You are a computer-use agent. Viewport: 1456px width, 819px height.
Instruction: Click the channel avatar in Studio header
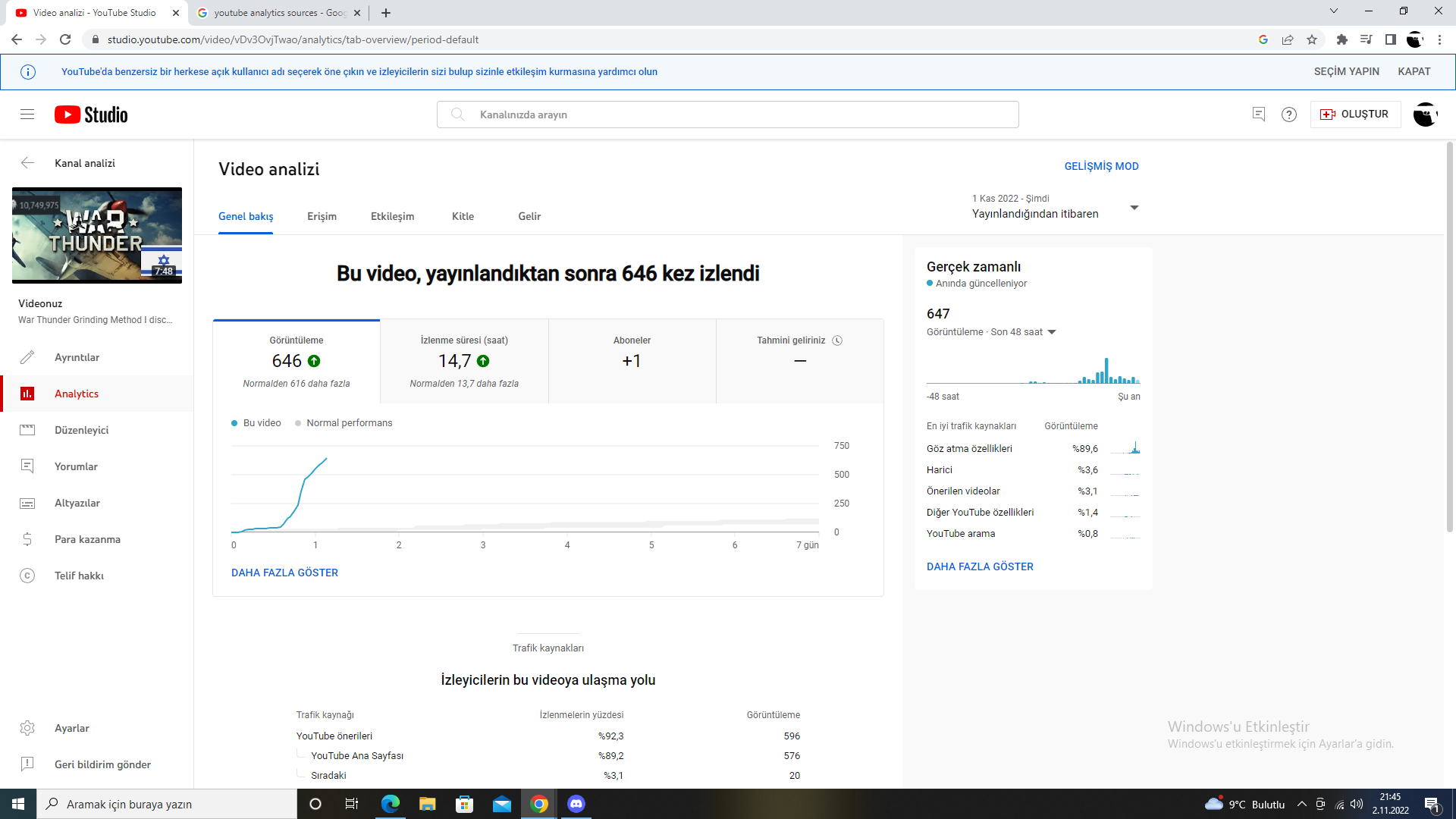[x=1425, y=115]
